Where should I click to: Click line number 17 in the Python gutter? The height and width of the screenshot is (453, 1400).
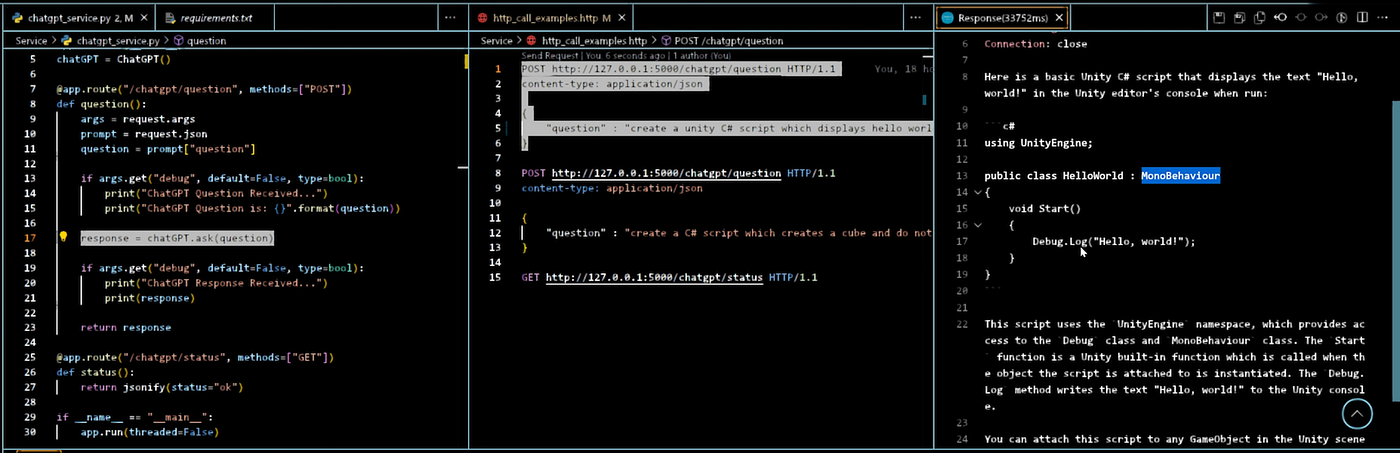pos(31,238)
